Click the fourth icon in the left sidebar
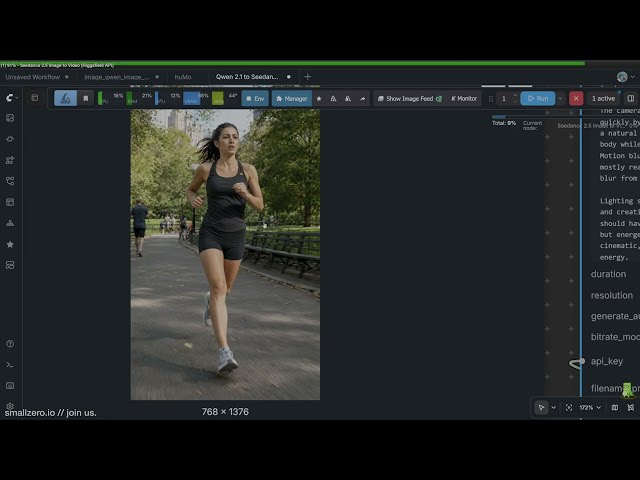 (10, 181)
